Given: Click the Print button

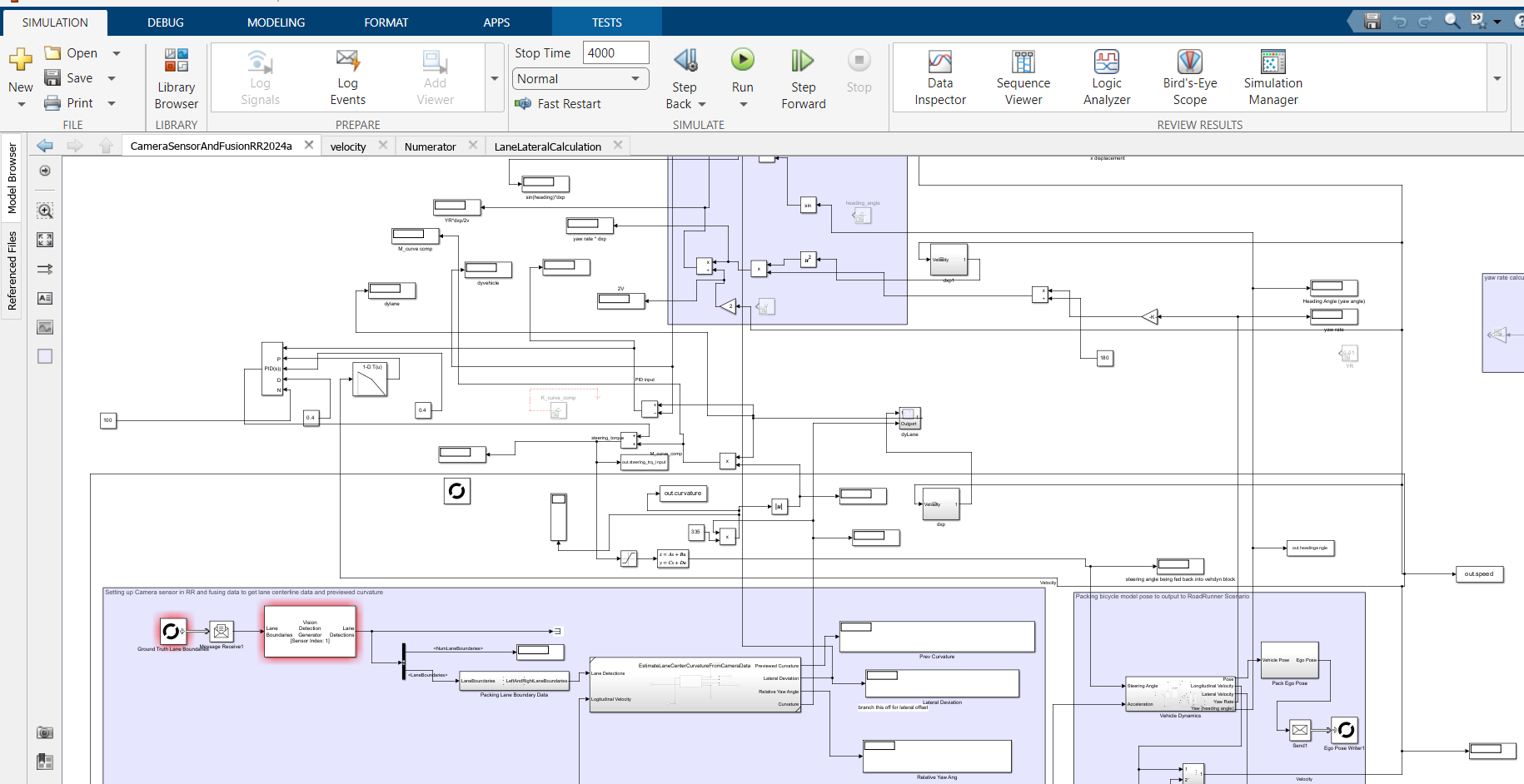Looking at the screenshot, I should (68, 103).
